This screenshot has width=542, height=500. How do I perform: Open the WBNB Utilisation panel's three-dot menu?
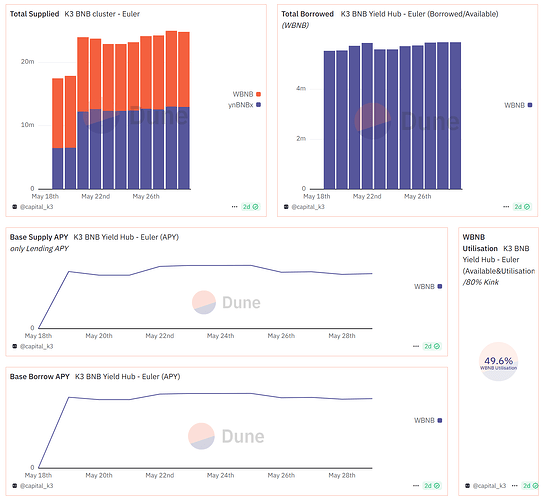[514, 486]
